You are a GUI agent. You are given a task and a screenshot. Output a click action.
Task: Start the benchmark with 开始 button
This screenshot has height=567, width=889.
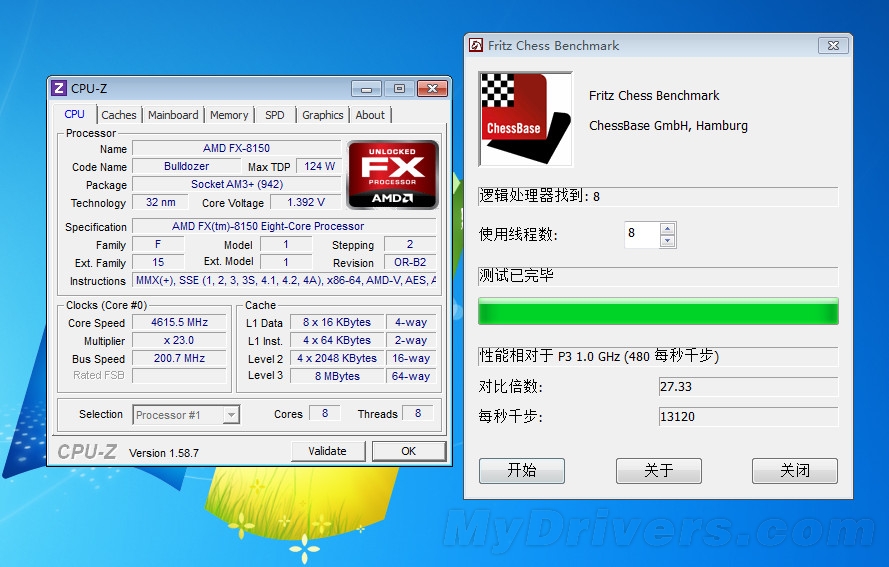click(x=521, y=471)
